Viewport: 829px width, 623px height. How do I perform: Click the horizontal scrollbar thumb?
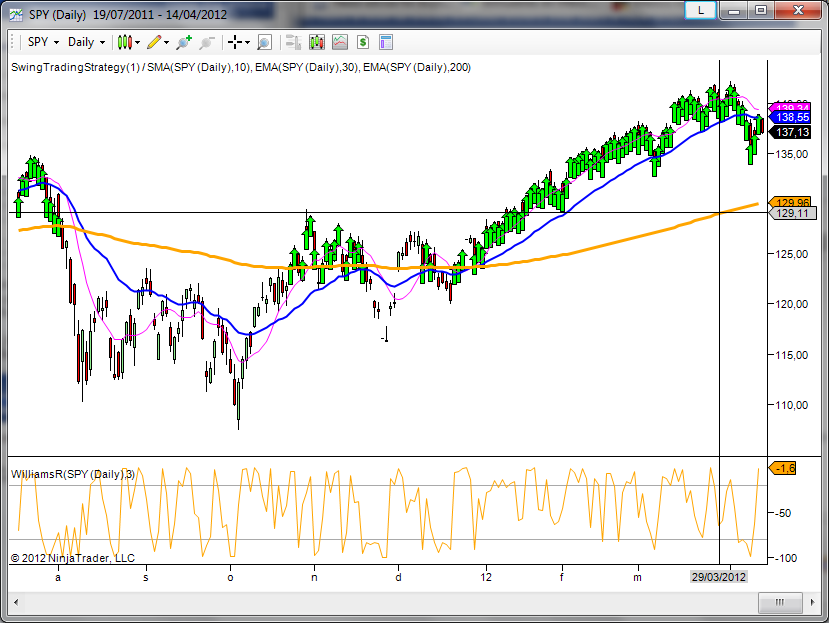(780, 602)
